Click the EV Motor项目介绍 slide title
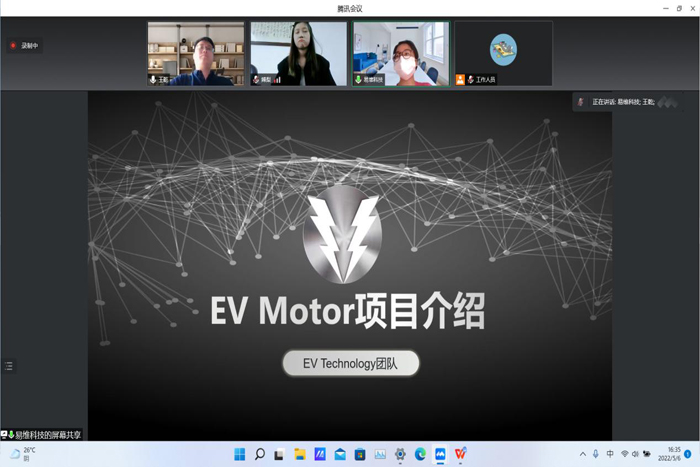Image resolution: width=700 pixels, height=467 pixels. click(348, 311)
